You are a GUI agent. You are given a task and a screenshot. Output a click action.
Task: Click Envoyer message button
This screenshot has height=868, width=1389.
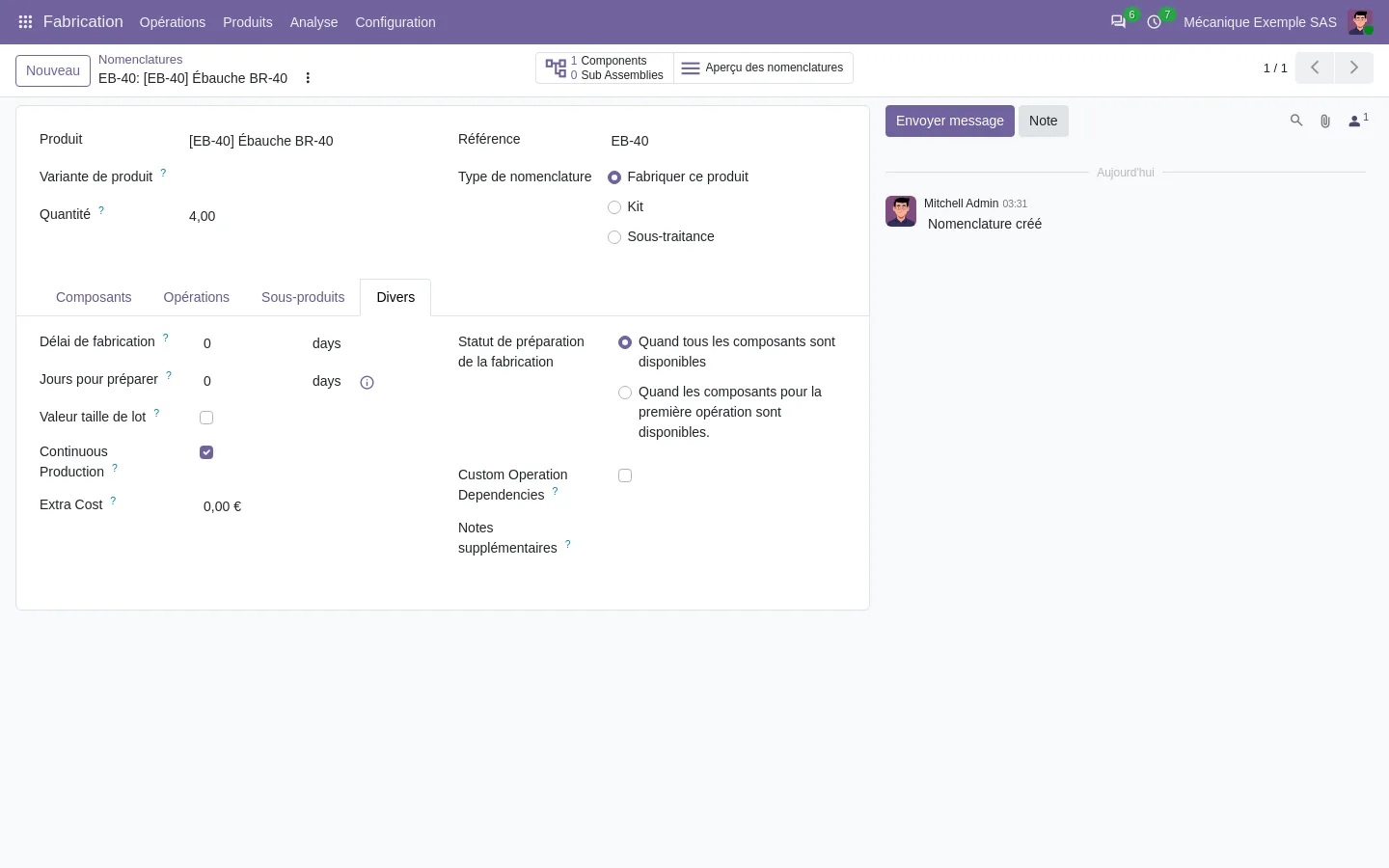coord(950,121)
